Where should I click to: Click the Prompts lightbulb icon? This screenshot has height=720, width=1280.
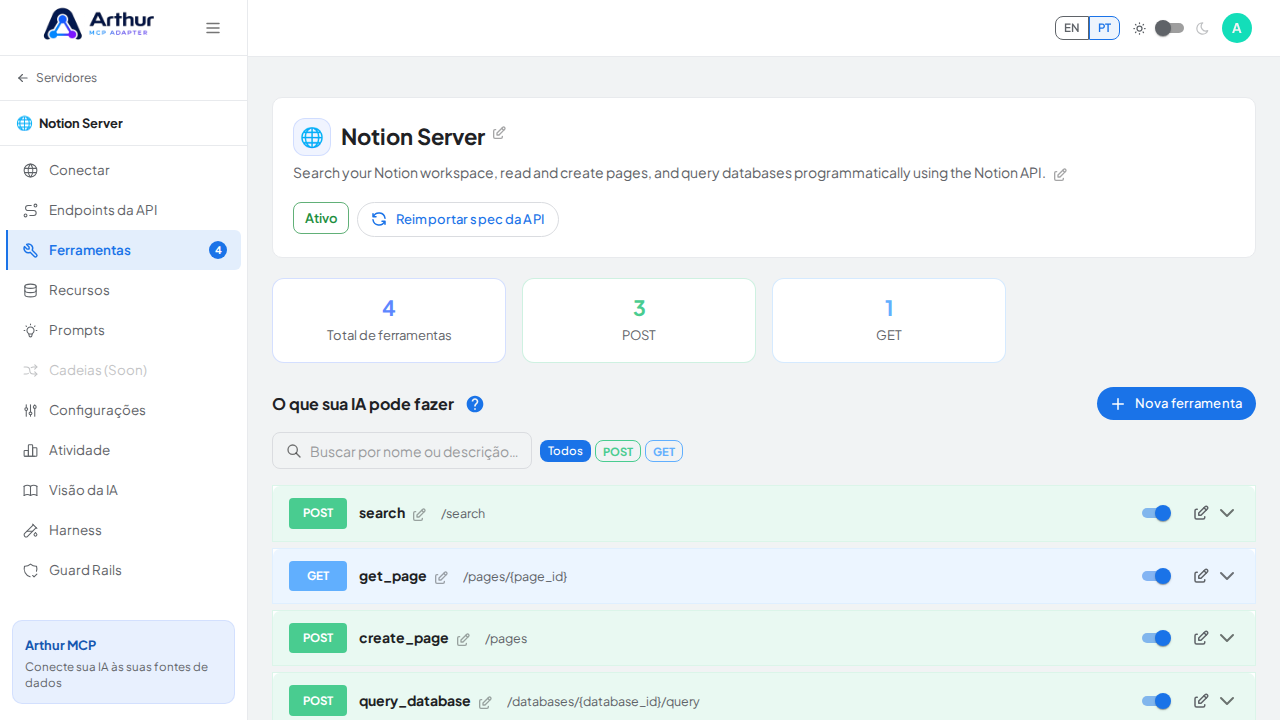tap(31, 330)
